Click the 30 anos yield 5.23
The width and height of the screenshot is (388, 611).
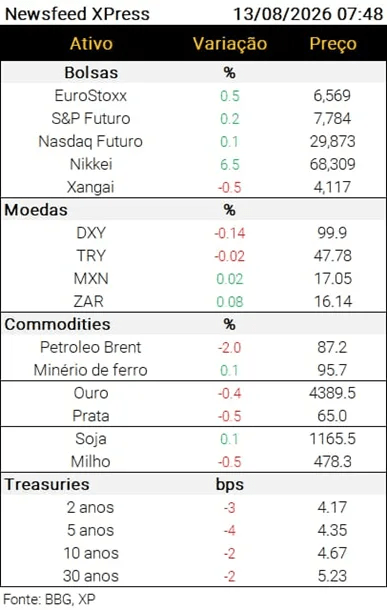coord(332,576)
